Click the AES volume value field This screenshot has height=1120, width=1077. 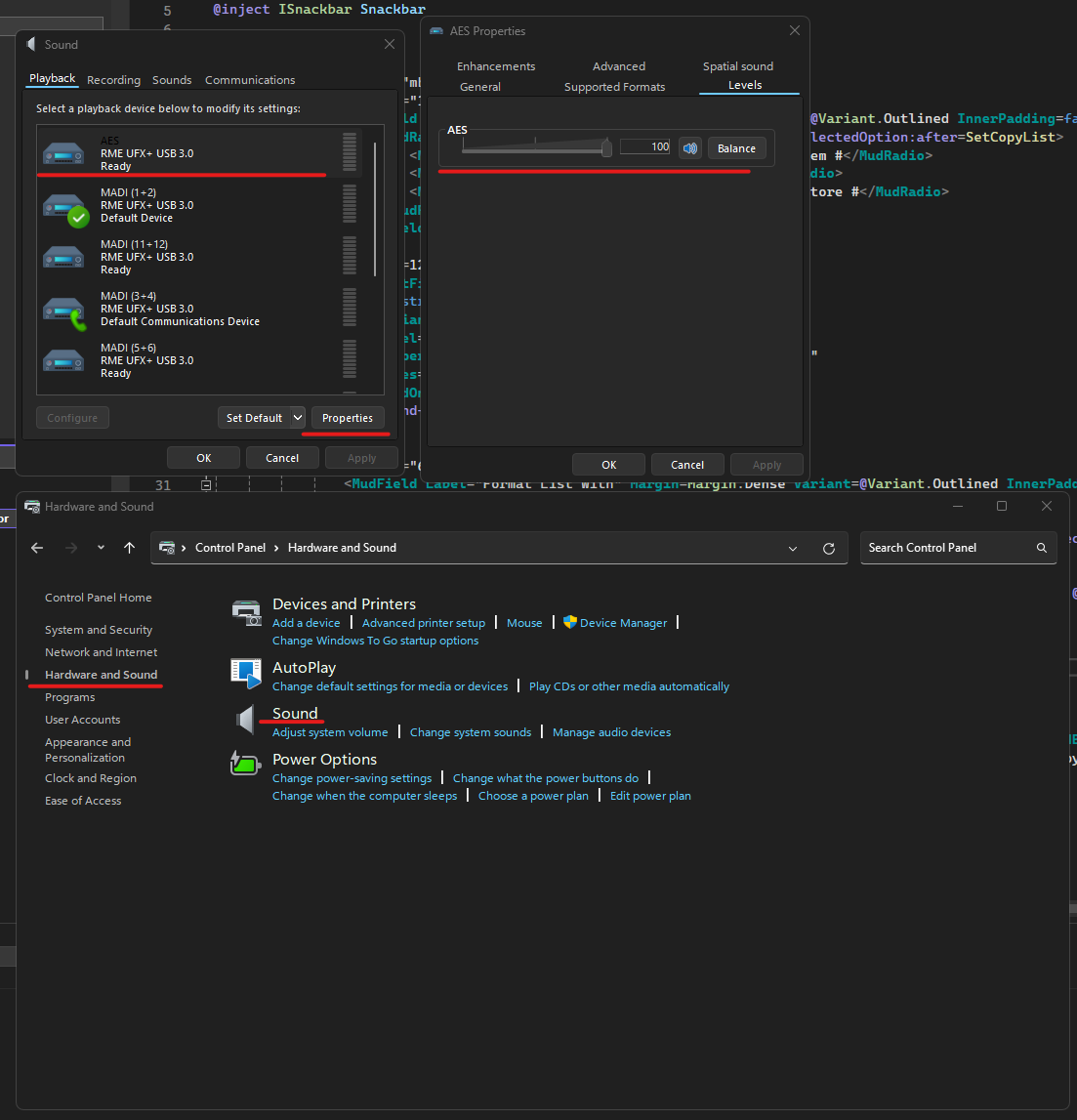pyautogui.click(x=645, y=147)
